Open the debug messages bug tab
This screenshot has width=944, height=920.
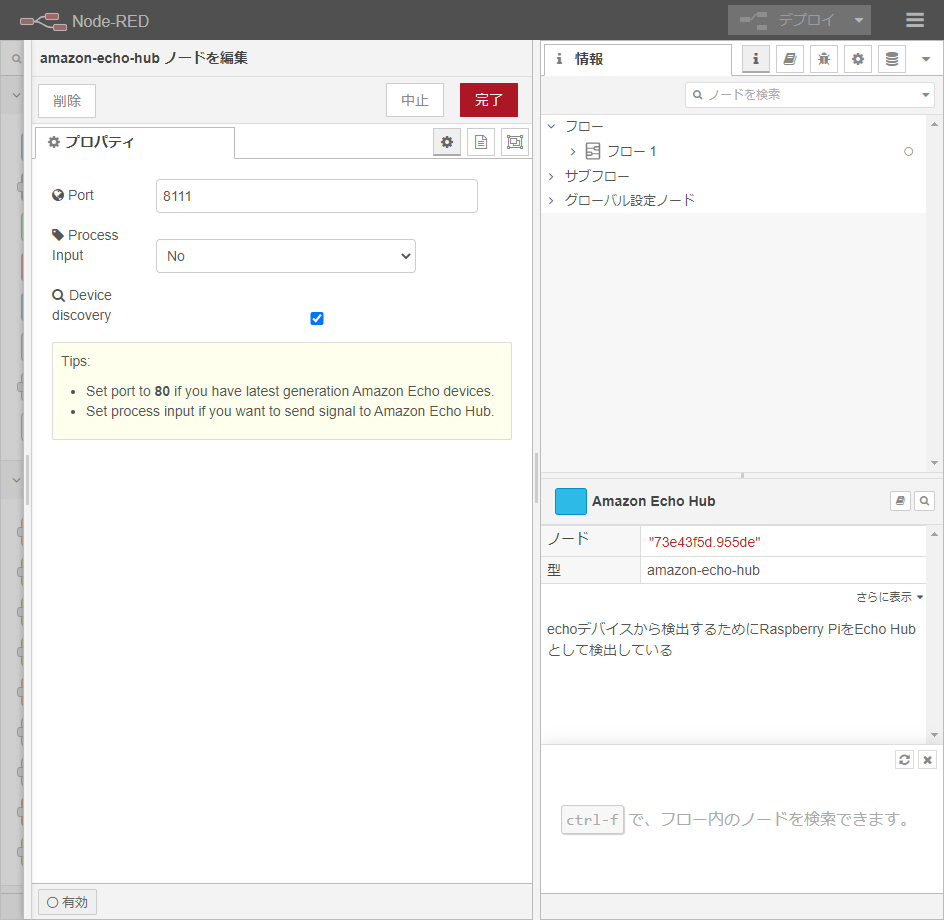click(x=824, y=59)
